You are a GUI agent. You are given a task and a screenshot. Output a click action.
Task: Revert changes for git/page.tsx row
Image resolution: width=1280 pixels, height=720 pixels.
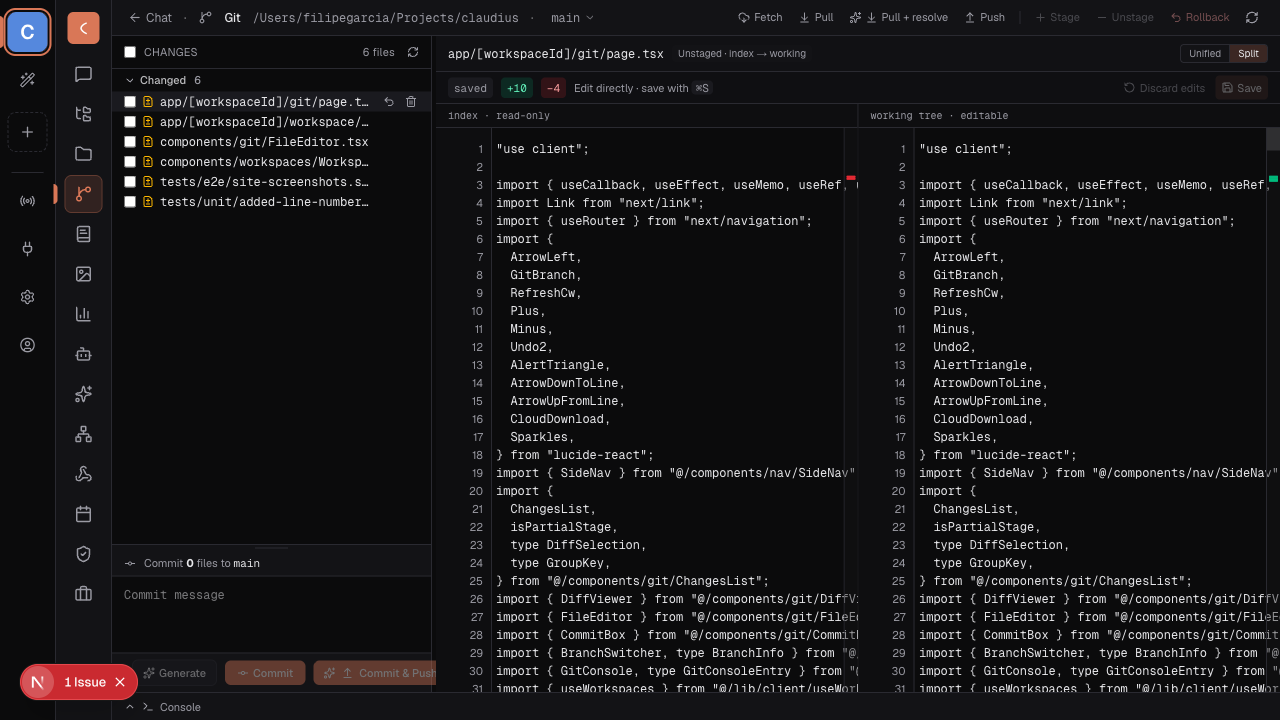click(x=389, y=102)
